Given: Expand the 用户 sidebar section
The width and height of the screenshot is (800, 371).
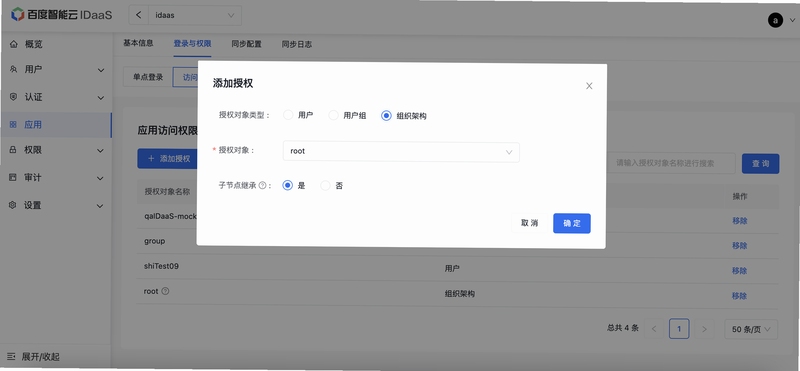Looking at the screenshot, I should point(101,70).
